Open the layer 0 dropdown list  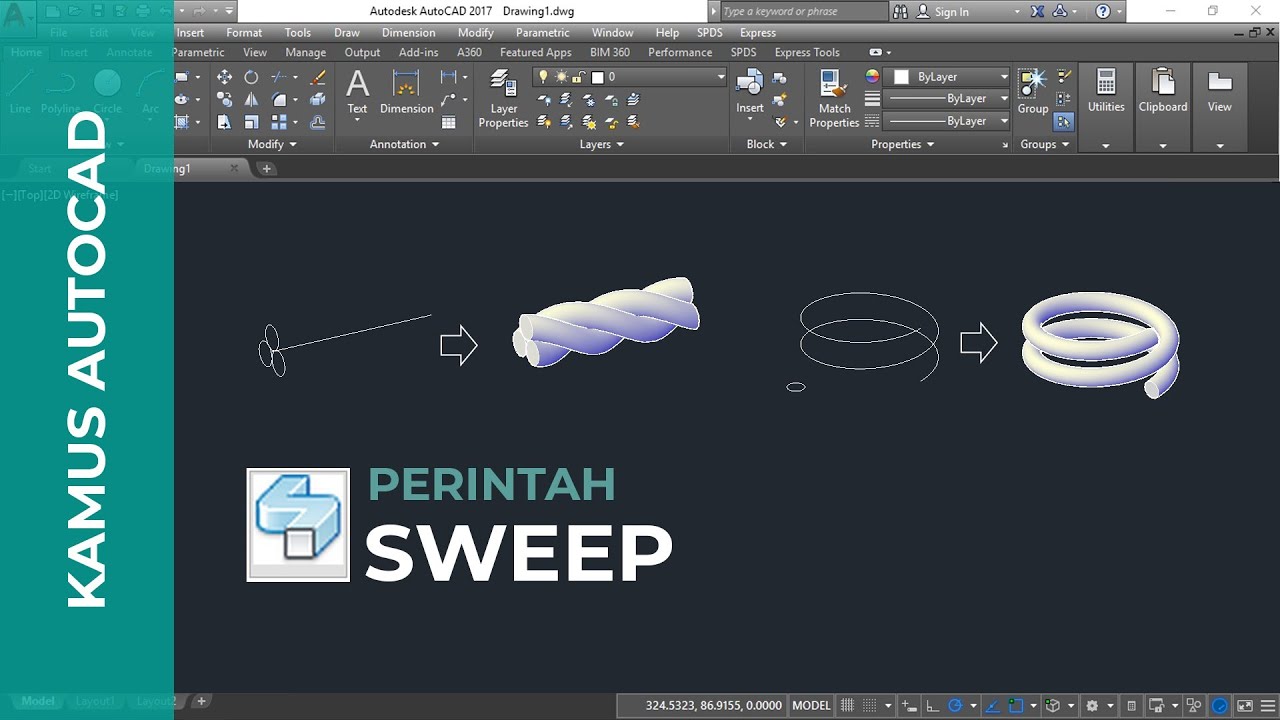(720, 77)
